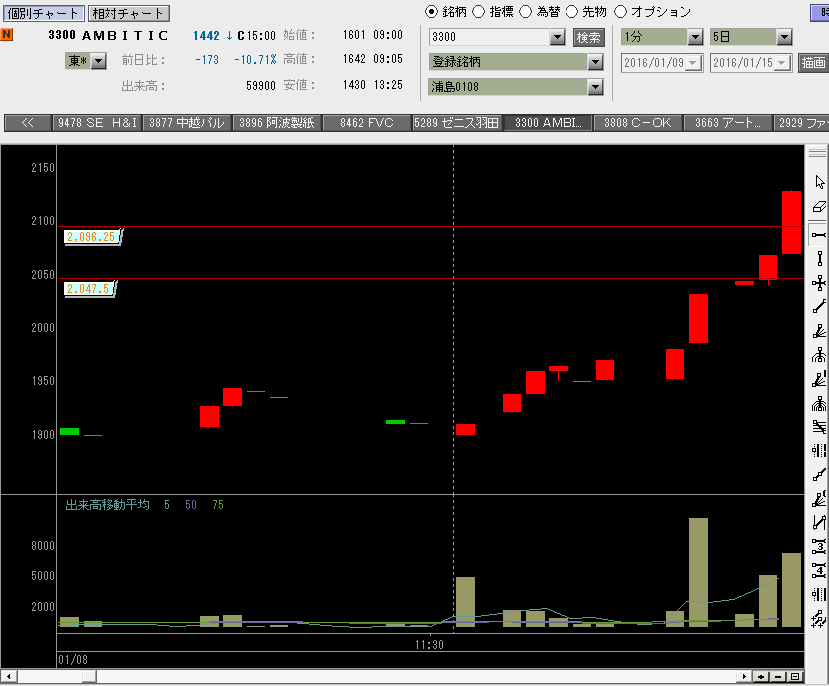Select the vertical line drawing tool
This screenshot has width=829, height=686.
coord(819,259)
